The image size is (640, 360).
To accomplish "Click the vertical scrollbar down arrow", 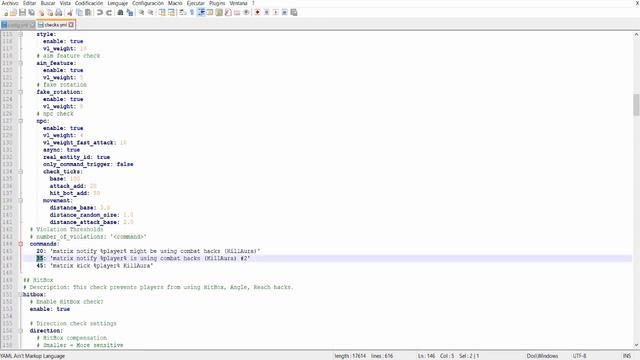I will click(x=636, y=345).
